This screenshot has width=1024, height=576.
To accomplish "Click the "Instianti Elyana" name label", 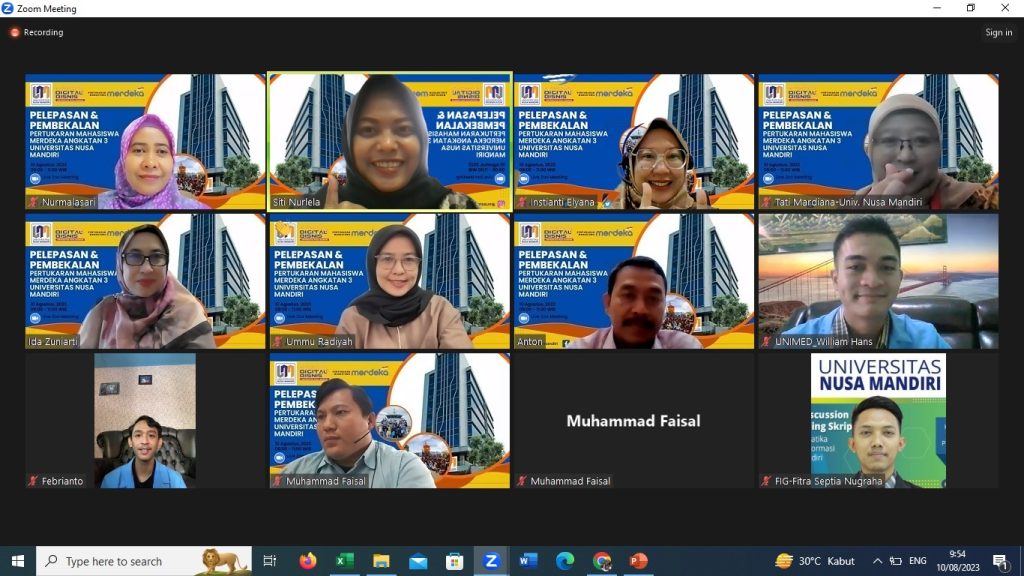I will click(562, 202).
